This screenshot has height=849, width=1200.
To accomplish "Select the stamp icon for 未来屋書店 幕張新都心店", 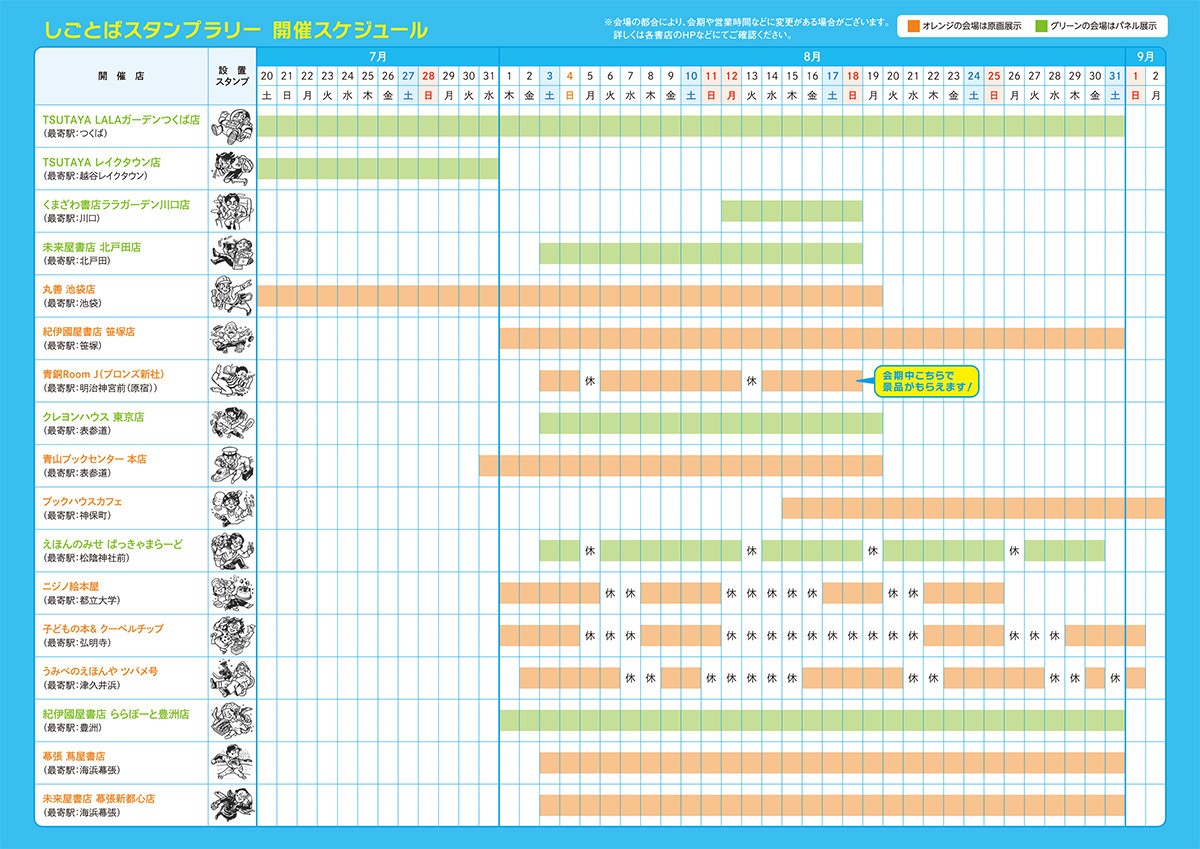I will [x=232, y=805].
